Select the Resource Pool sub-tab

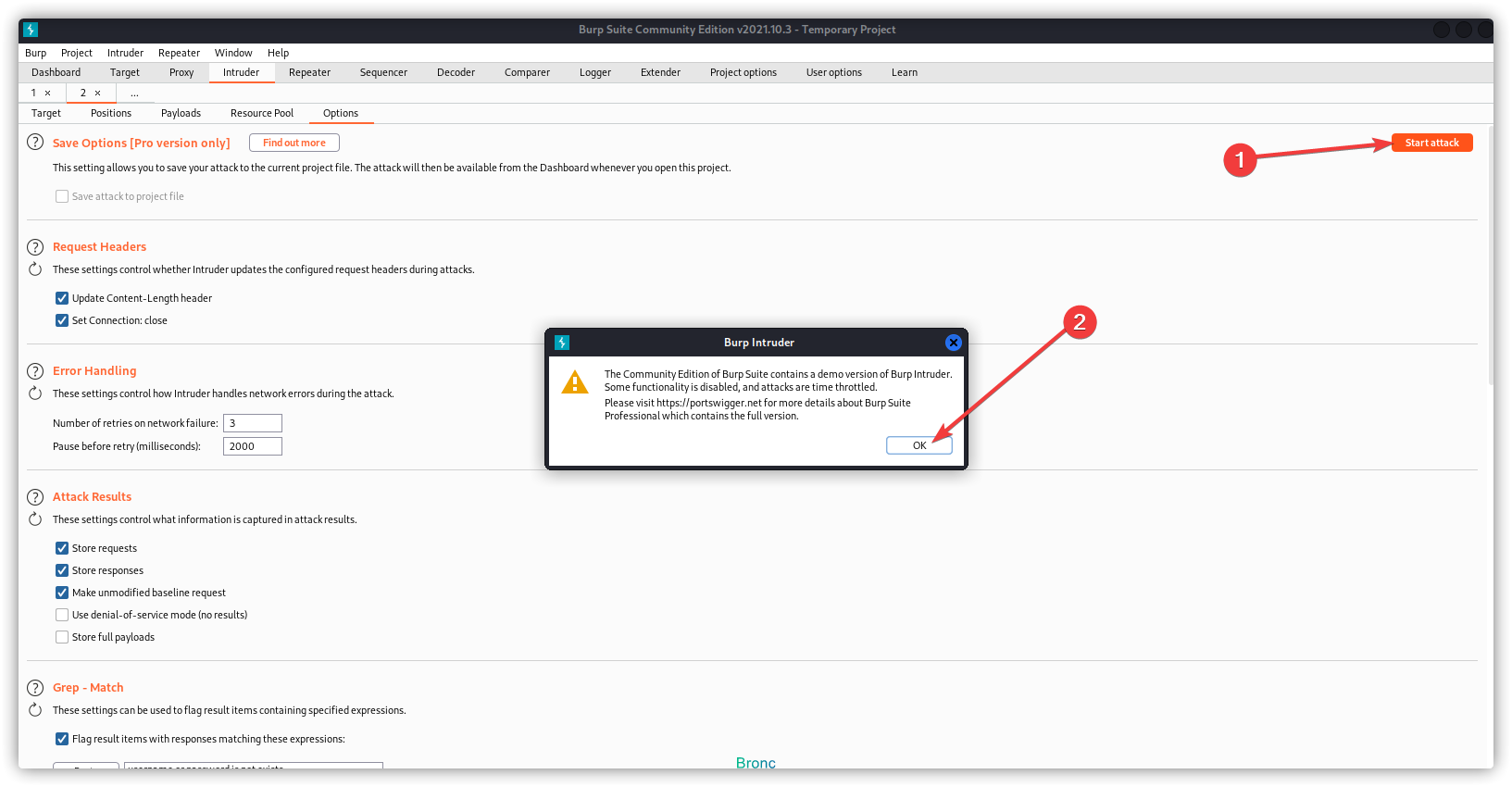pyautogui.click(x=262, y=113)
